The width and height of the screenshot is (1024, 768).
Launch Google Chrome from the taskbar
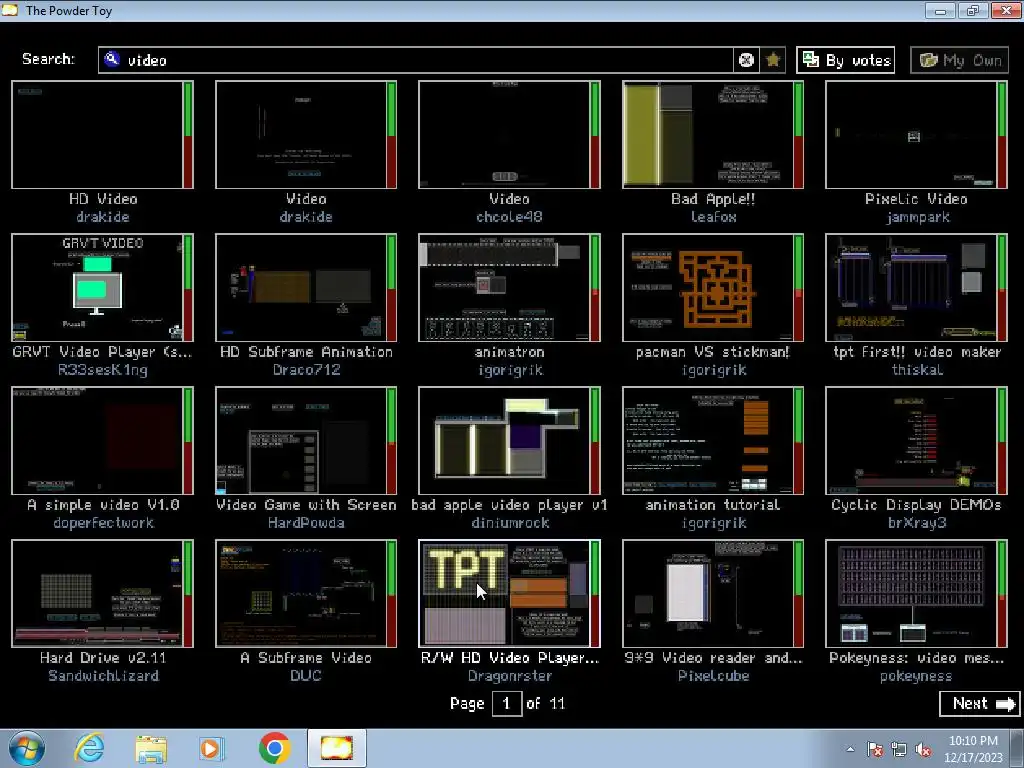point(274,748)
